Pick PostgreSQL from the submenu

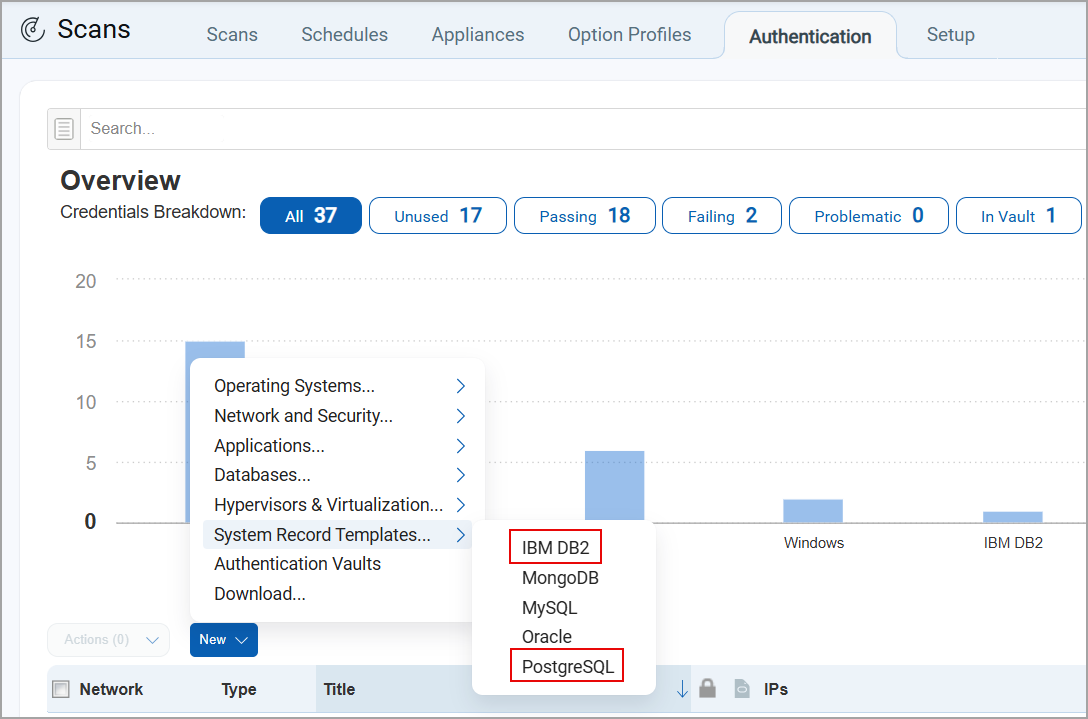[x=568, y=666]
